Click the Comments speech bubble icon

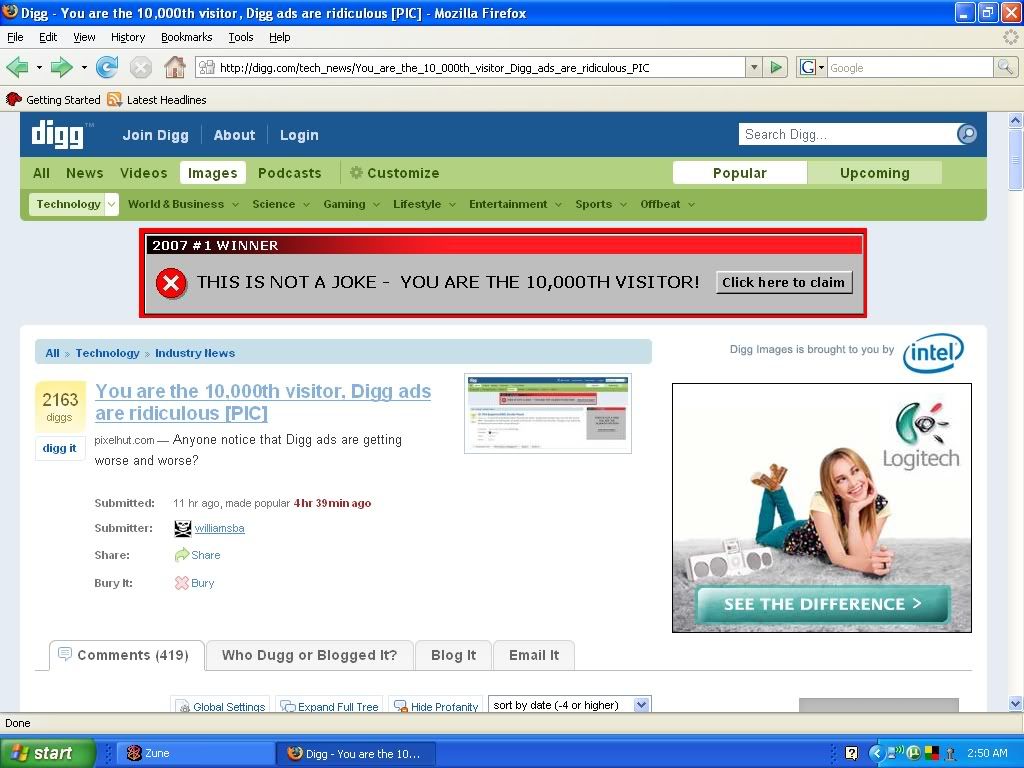click(65, 654)
